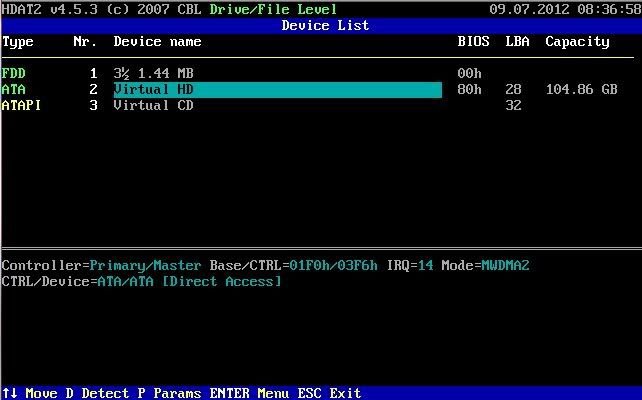Screen dimensions: 642x400
Task: Click the ATA/ATA [Direct Access] value
Action: coord(189,282)
